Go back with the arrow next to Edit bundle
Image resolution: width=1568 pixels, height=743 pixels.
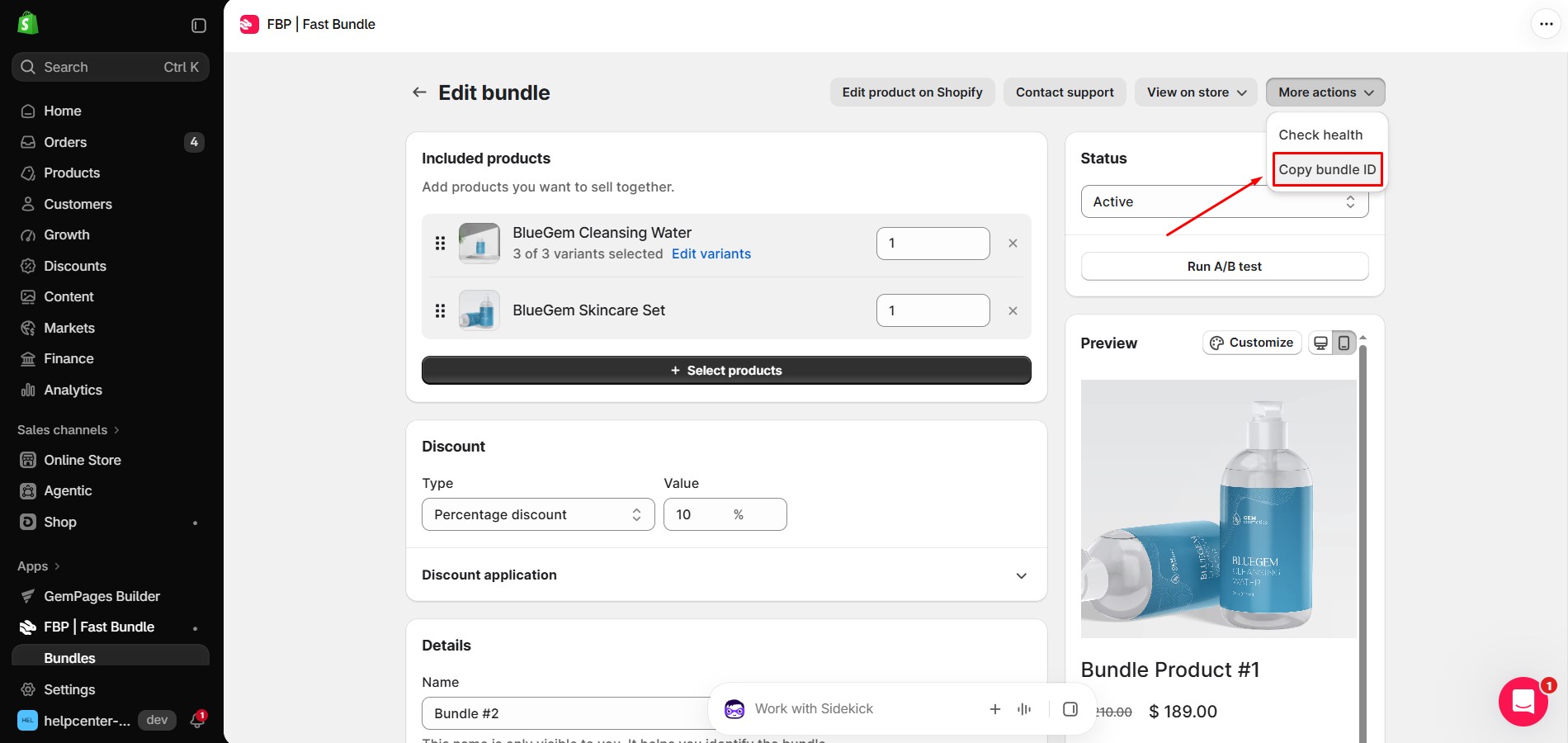click(419, 92)
